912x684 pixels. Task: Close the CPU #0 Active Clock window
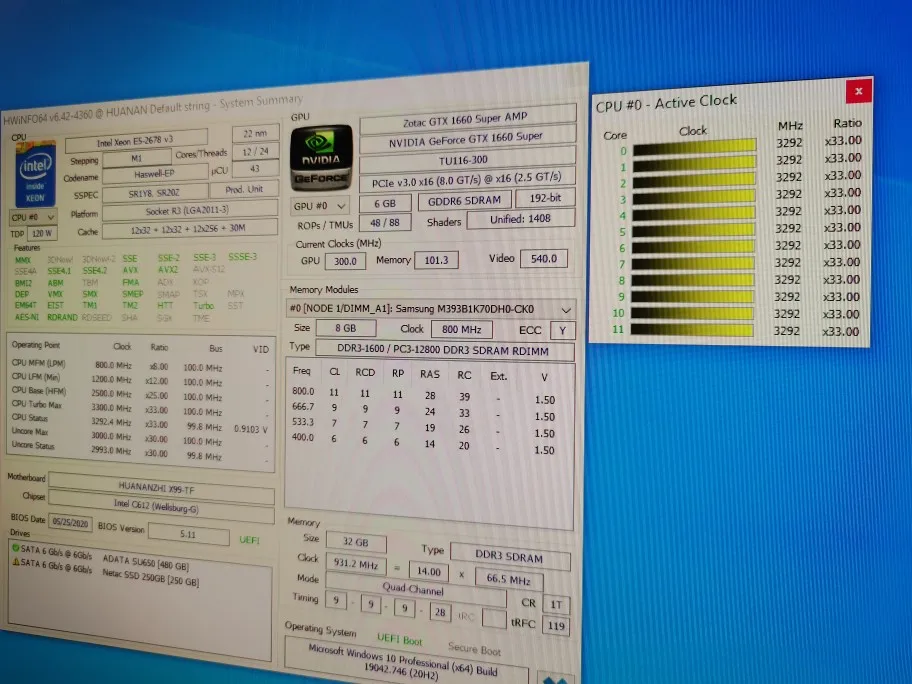858,91
